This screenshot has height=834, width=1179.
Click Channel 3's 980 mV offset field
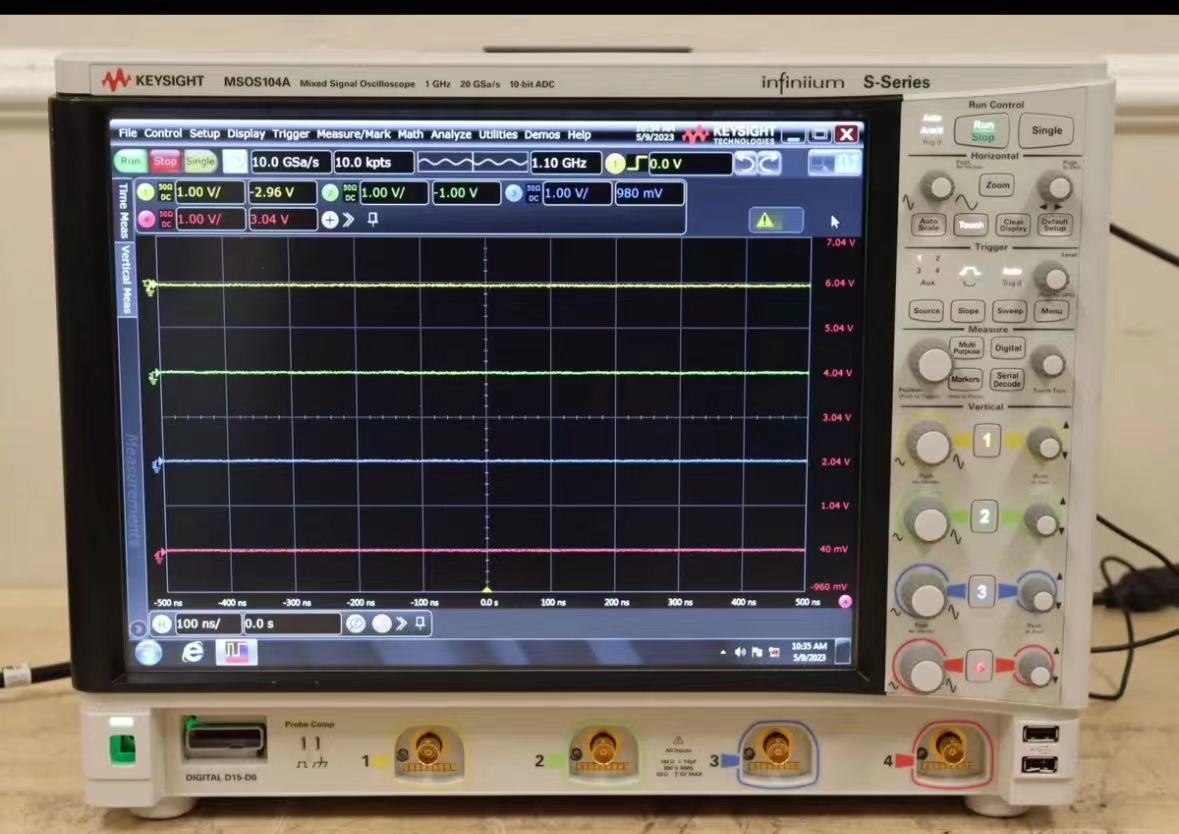pyautogui.click(x=650, y=193)
